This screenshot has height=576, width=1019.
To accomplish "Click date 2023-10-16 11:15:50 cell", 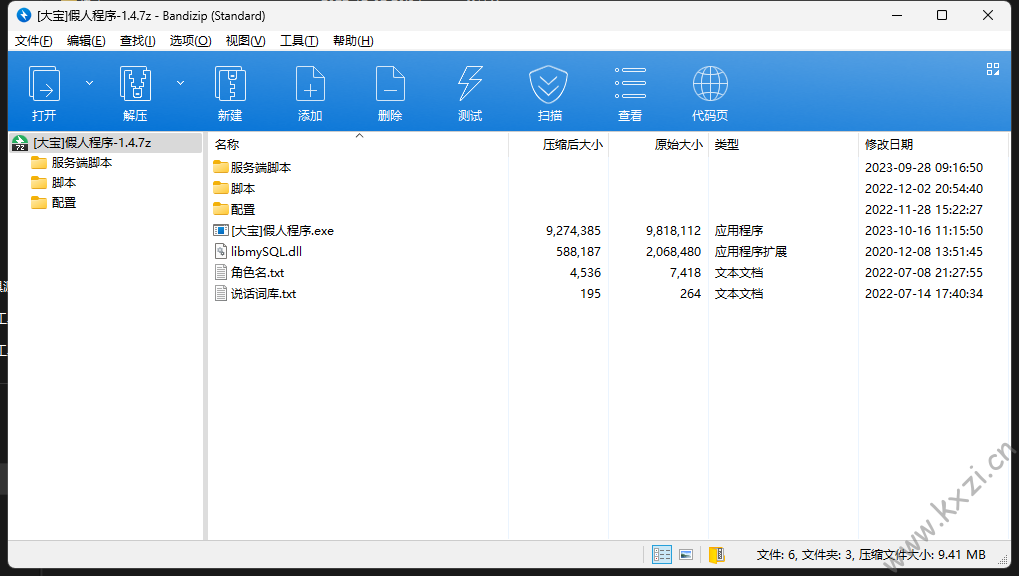I will point(923,231).
